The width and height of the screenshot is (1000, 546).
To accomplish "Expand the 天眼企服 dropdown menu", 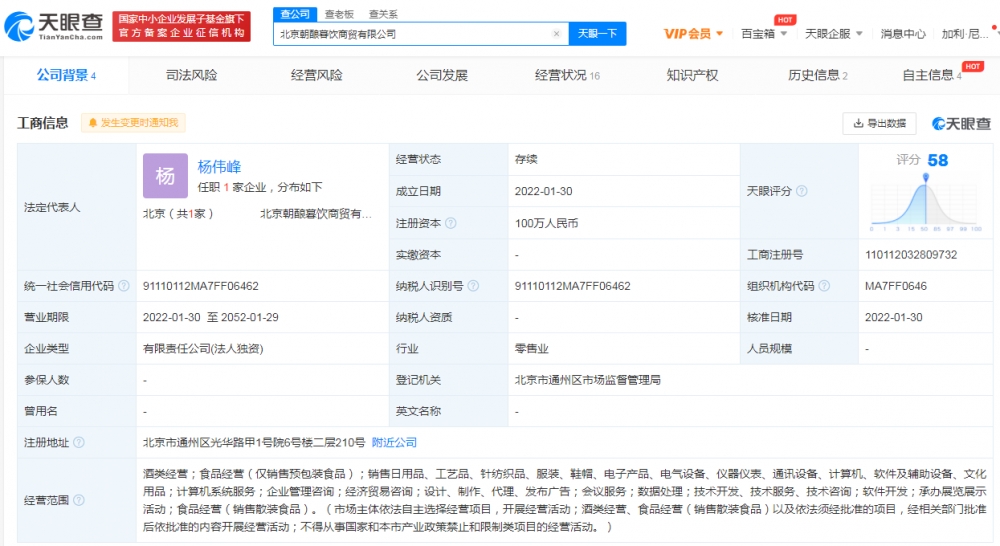I will (833, 34).
